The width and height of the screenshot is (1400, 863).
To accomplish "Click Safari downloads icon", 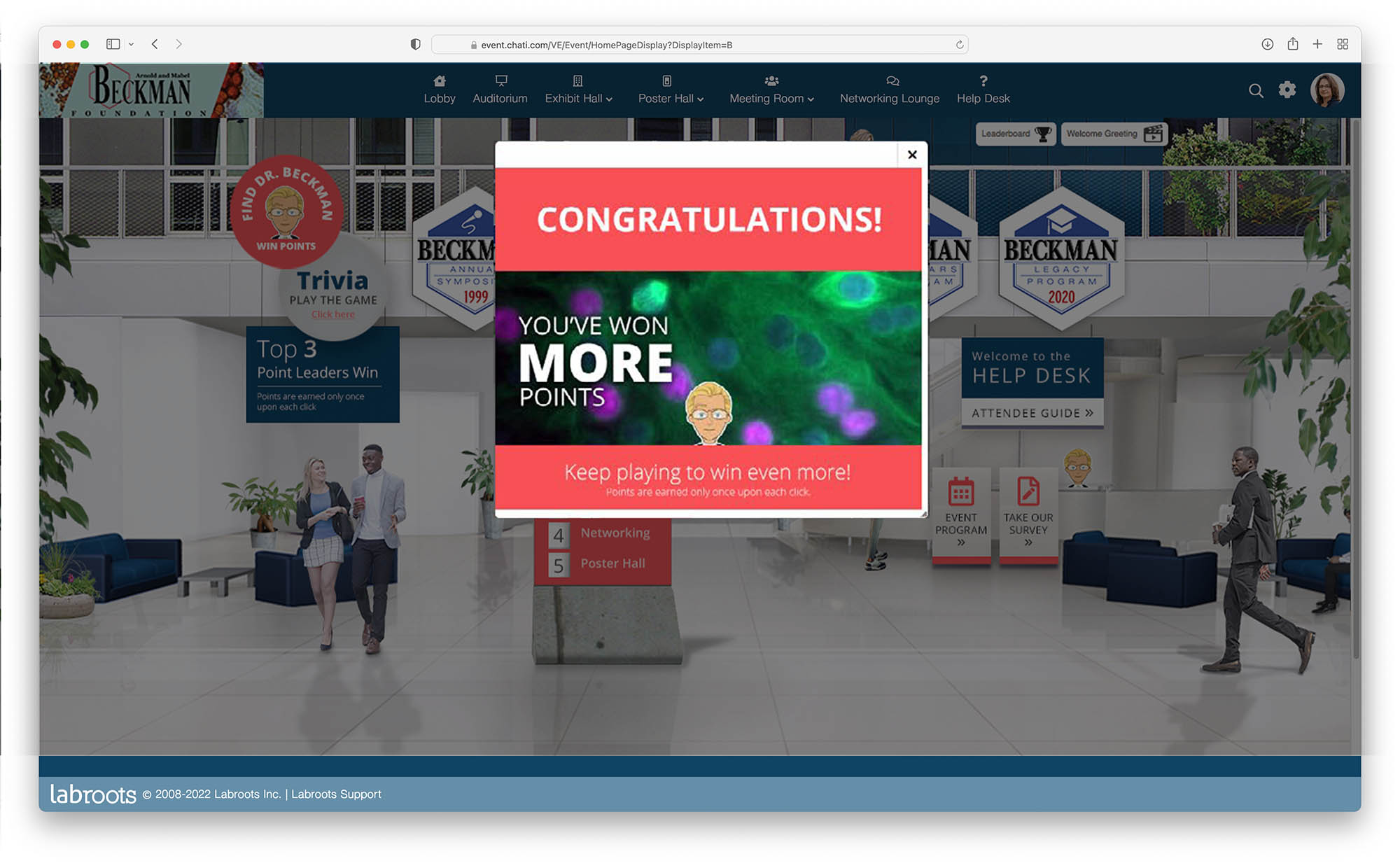I will pyautogui.click(x=1267, y=44).
